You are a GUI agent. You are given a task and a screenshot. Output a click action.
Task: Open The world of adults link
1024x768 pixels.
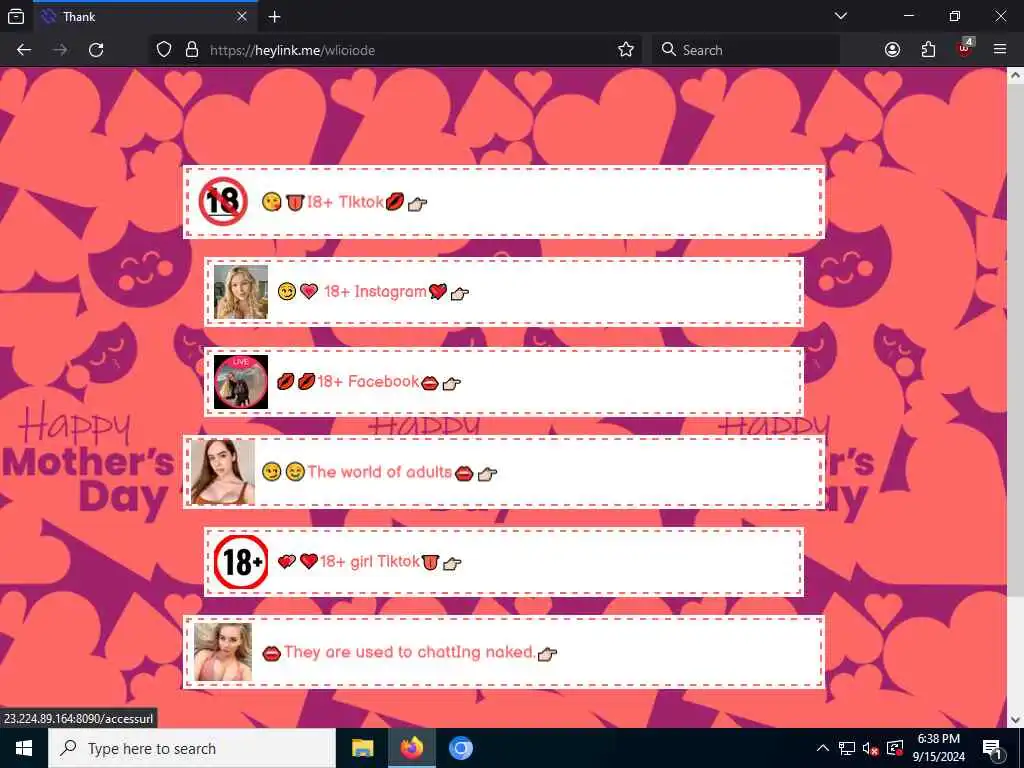(x=504, y=472)
